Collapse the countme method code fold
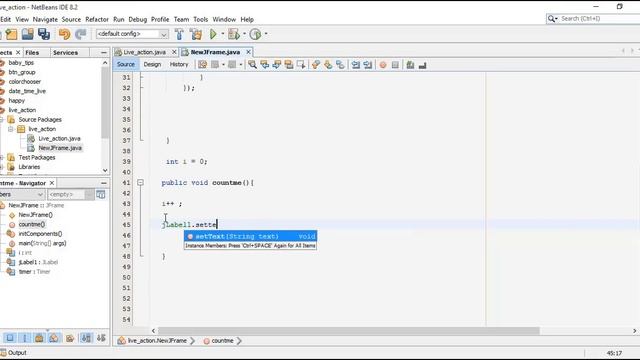The width and height of the screenshot is (640, 360). [140, 182]
